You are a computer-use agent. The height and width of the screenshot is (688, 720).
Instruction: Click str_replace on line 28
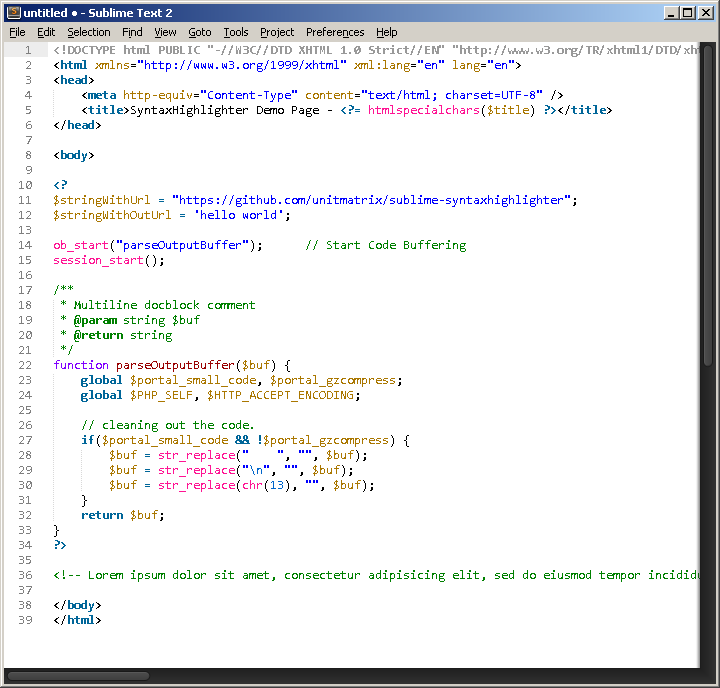197,455
